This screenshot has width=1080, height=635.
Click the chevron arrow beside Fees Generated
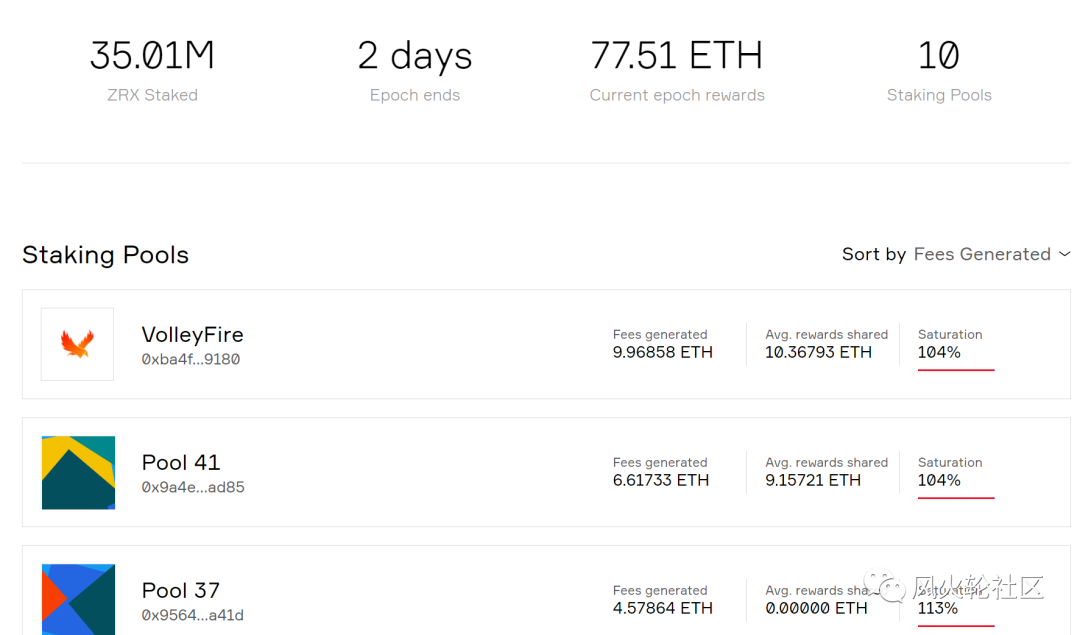[1064, 254]
